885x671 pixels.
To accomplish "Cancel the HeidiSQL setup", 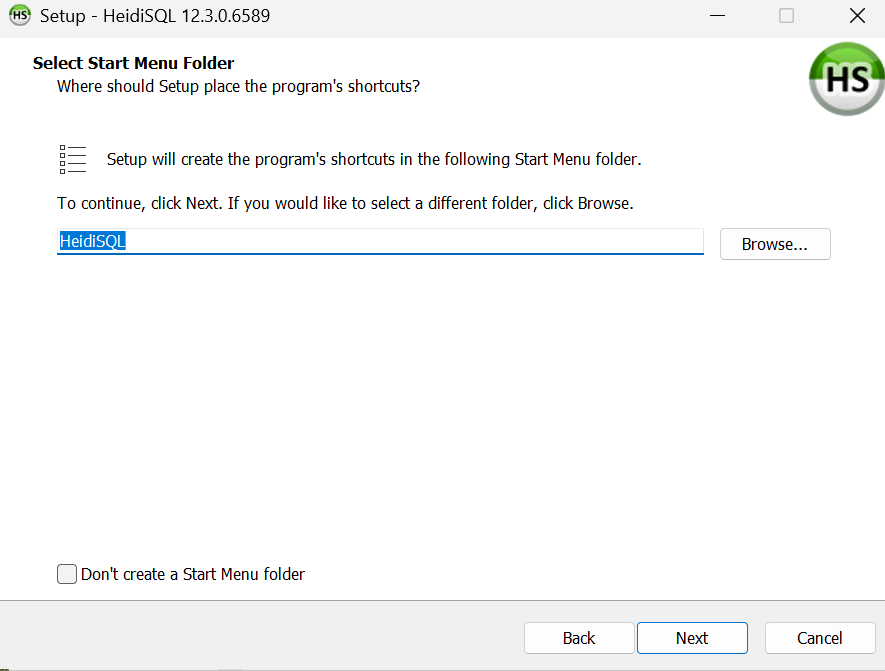I will (x=820, y=638).
